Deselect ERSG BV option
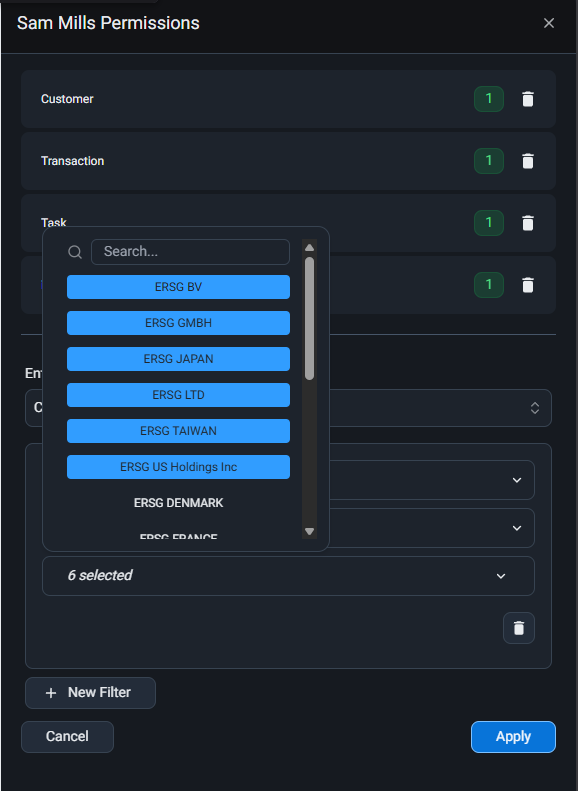Image resolution: width=578 pixels, height=791 pixels. pyautogui.click(x=179, y=287)
